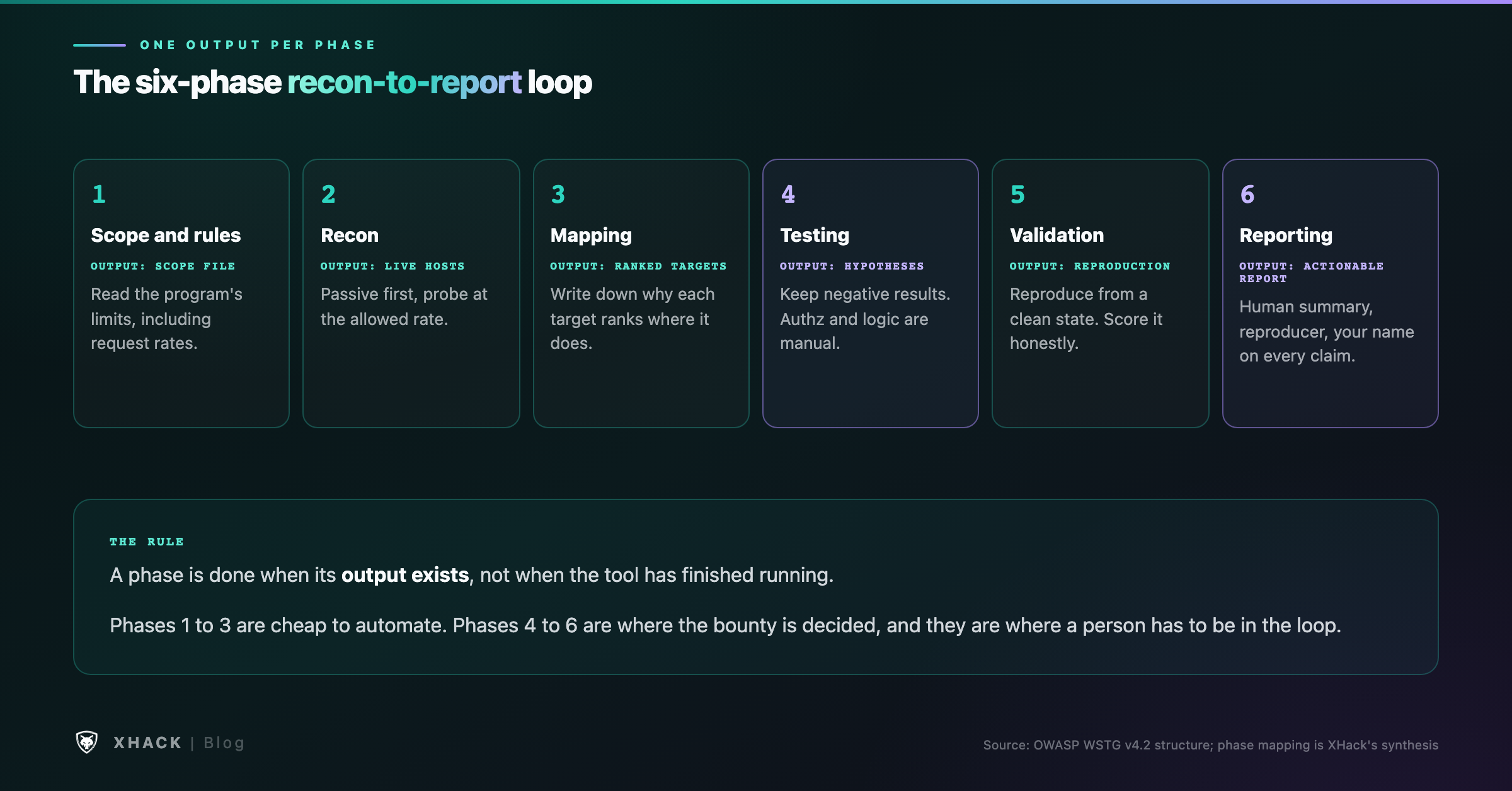Click 'Read the program's limits' description
This screenshot has height=791, width=1512.
click(x=166, y=319)
